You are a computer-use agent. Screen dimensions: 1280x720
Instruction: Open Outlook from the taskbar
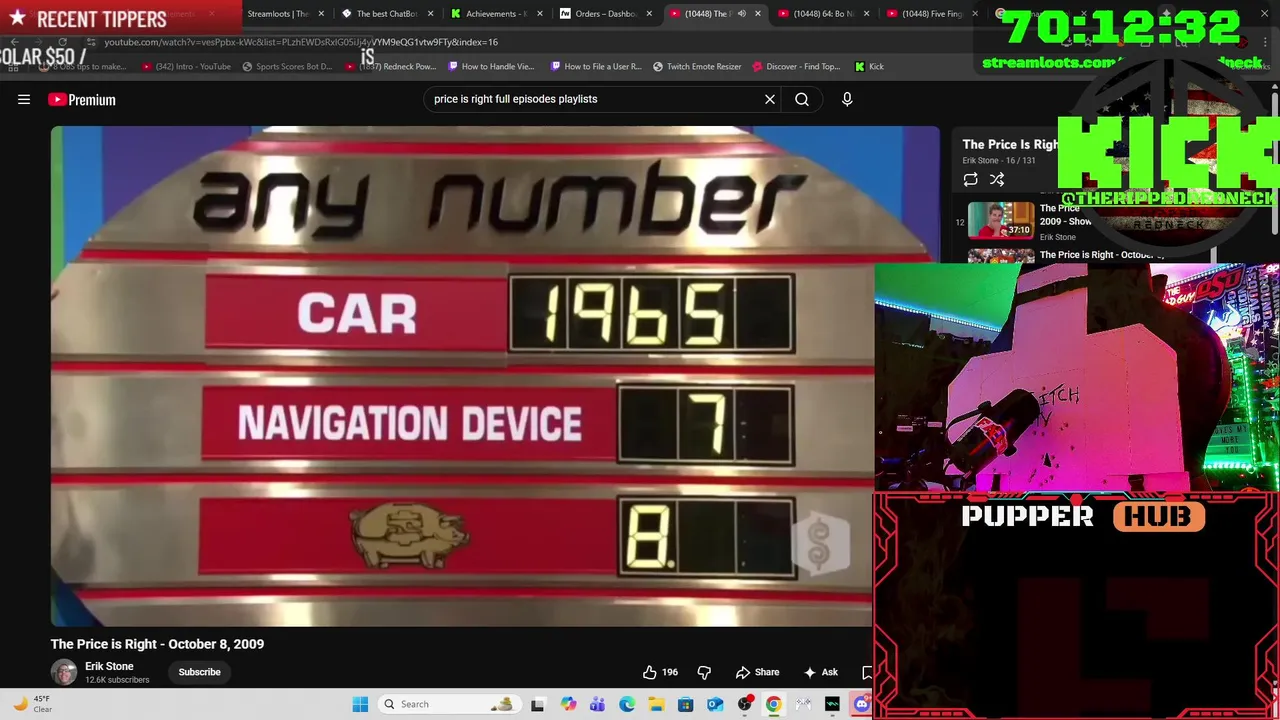click(715, 704)
